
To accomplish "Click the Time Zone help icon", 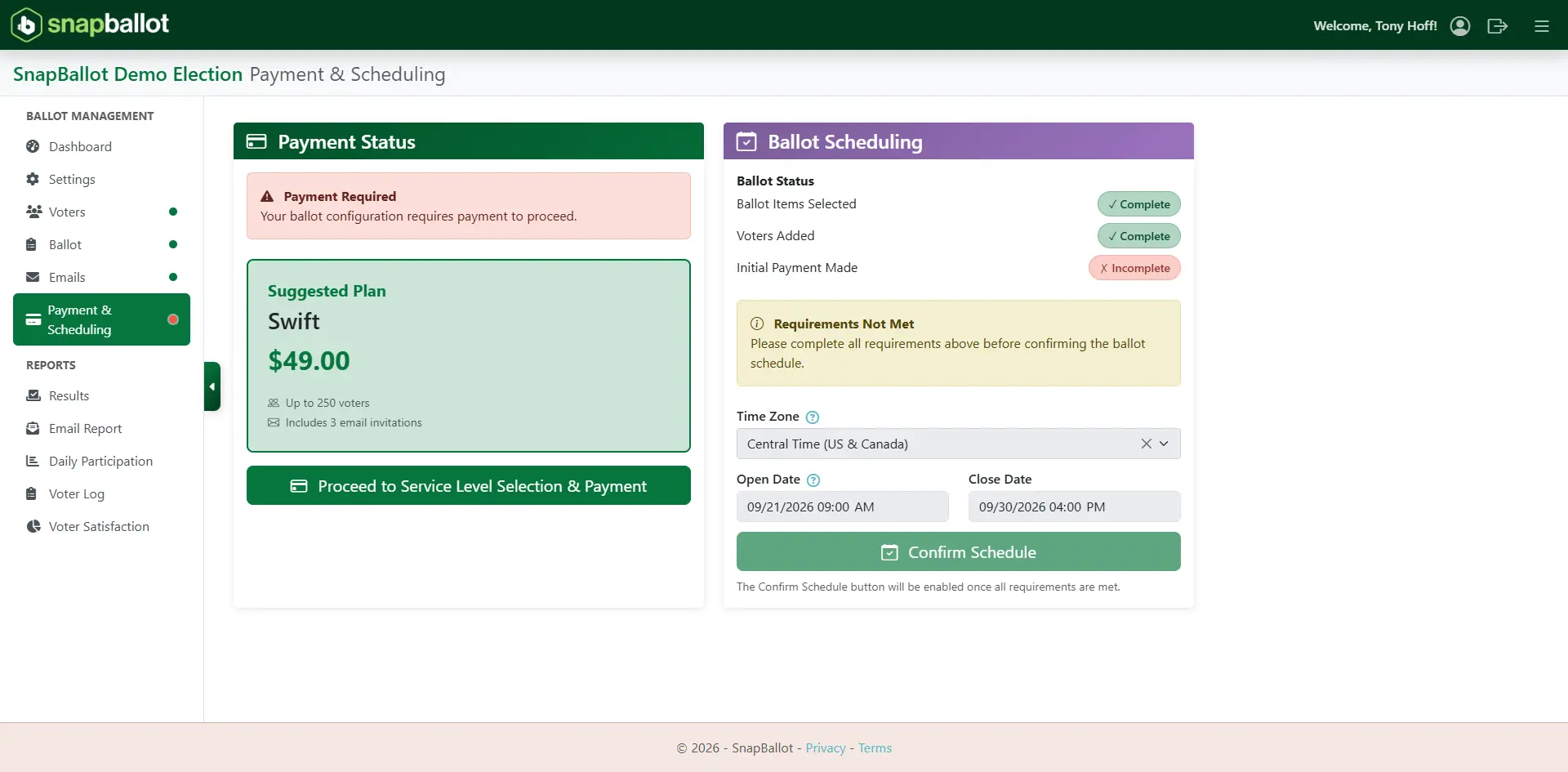I will coord(813,417).
